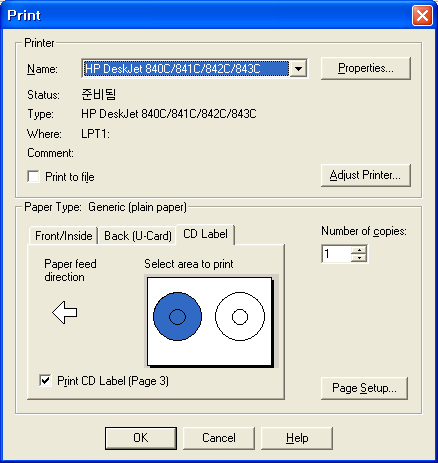Open Page Setup dialog
Screen dimensions: 438x463
point(364,388)
